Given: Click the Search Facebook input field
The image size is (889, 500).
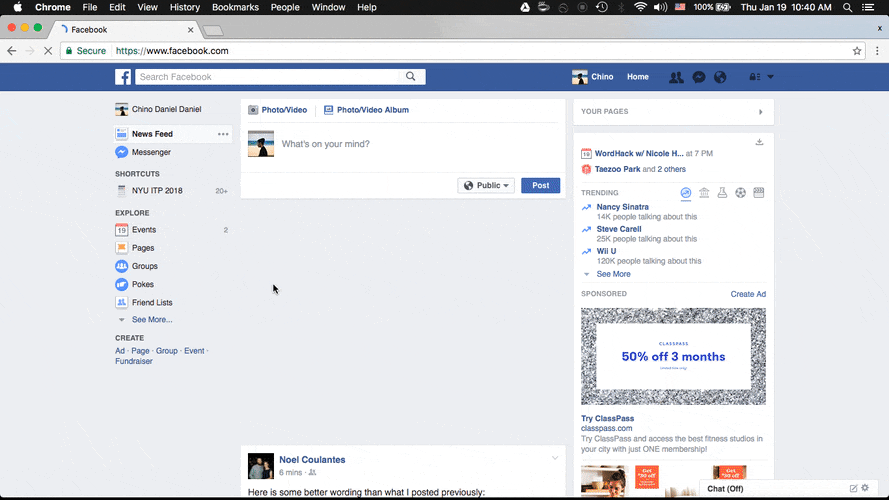Looking at the screenshot, I should [x=267, y=77].
